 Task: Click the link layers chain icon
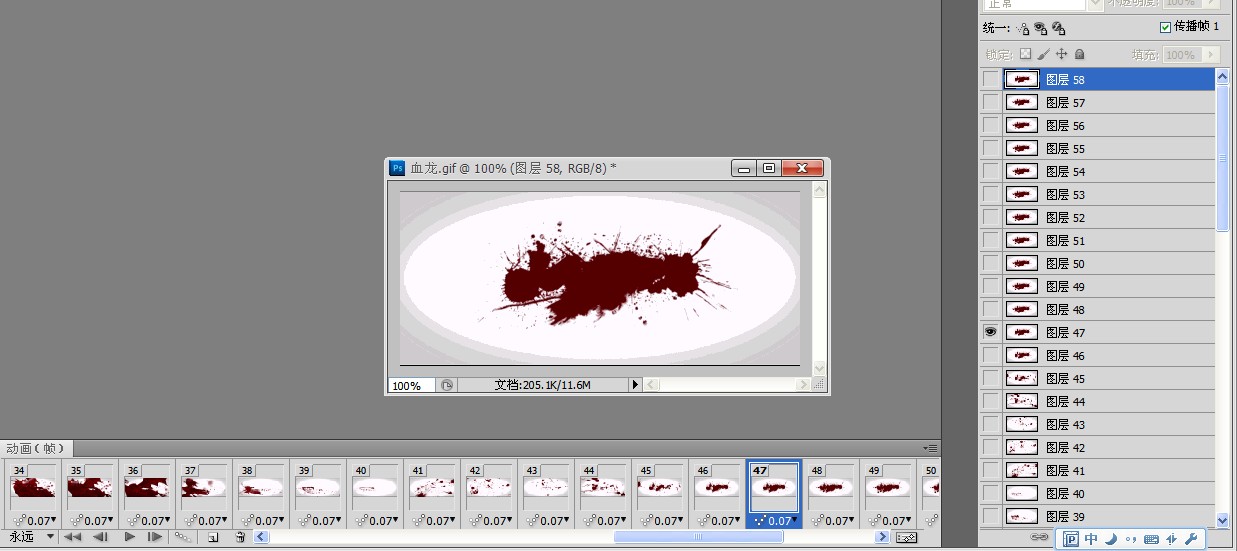pyautogui.click(x=1039, y=537)
